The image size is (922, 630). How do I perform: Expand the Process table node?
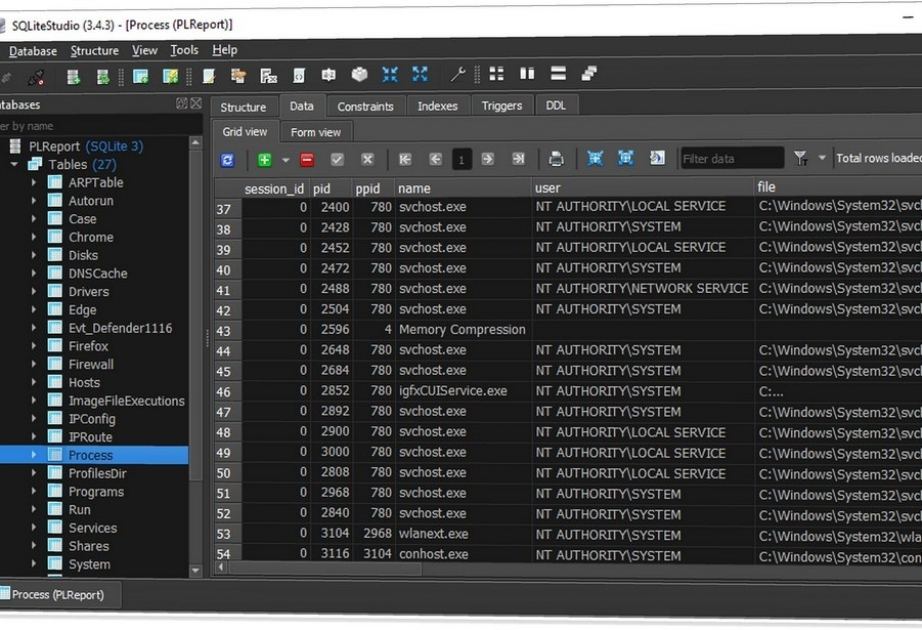pyautogui.click(x=34, y=455)
